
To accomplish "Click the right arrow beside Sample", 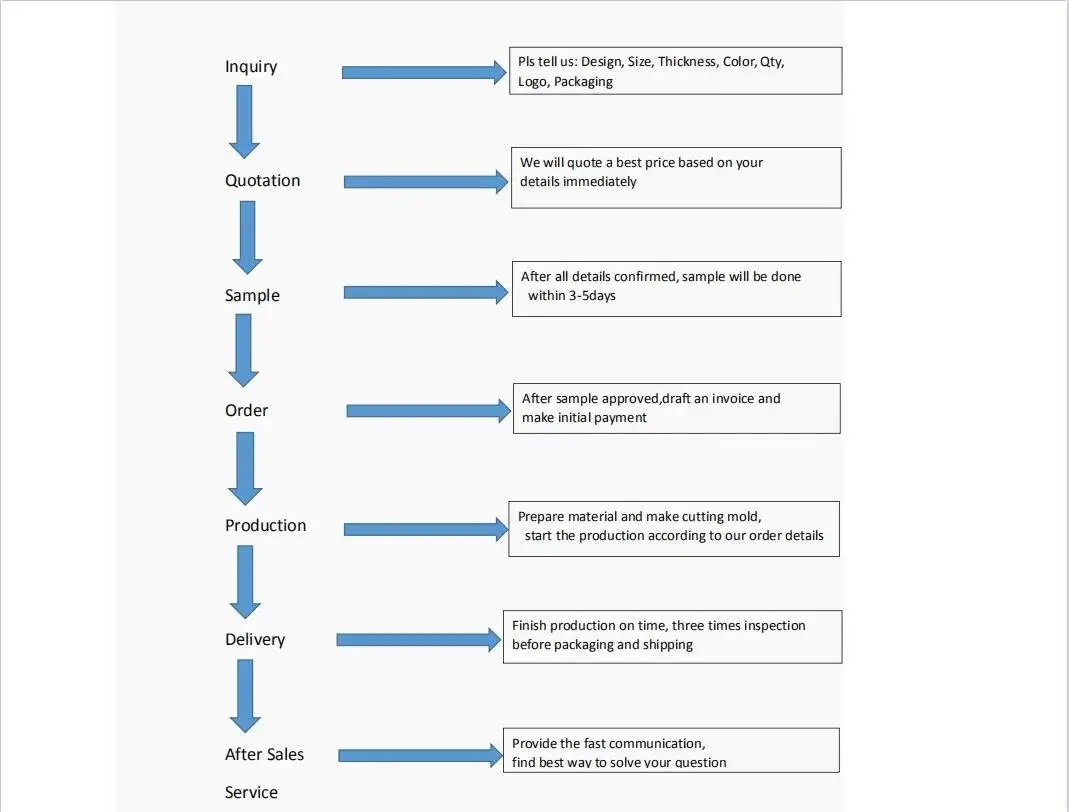I will tap(426, 292).
